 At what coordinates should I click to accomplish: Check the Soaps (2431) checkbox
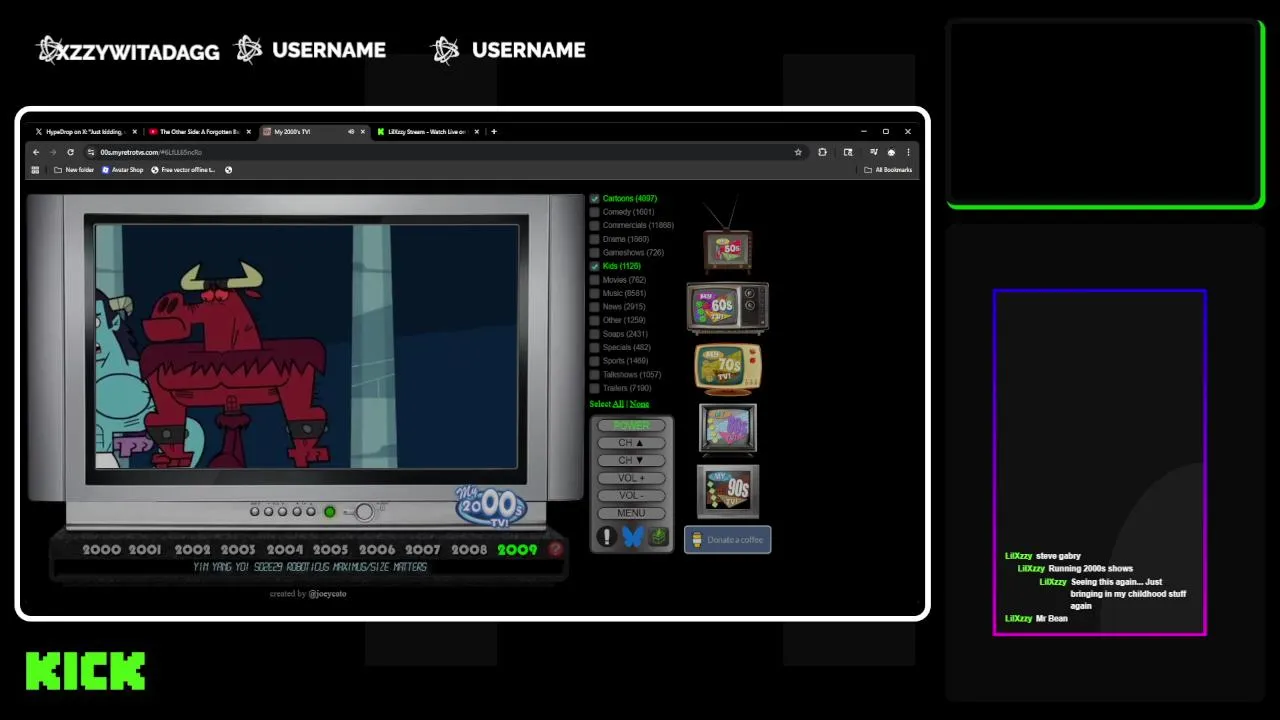pos(594,334)
